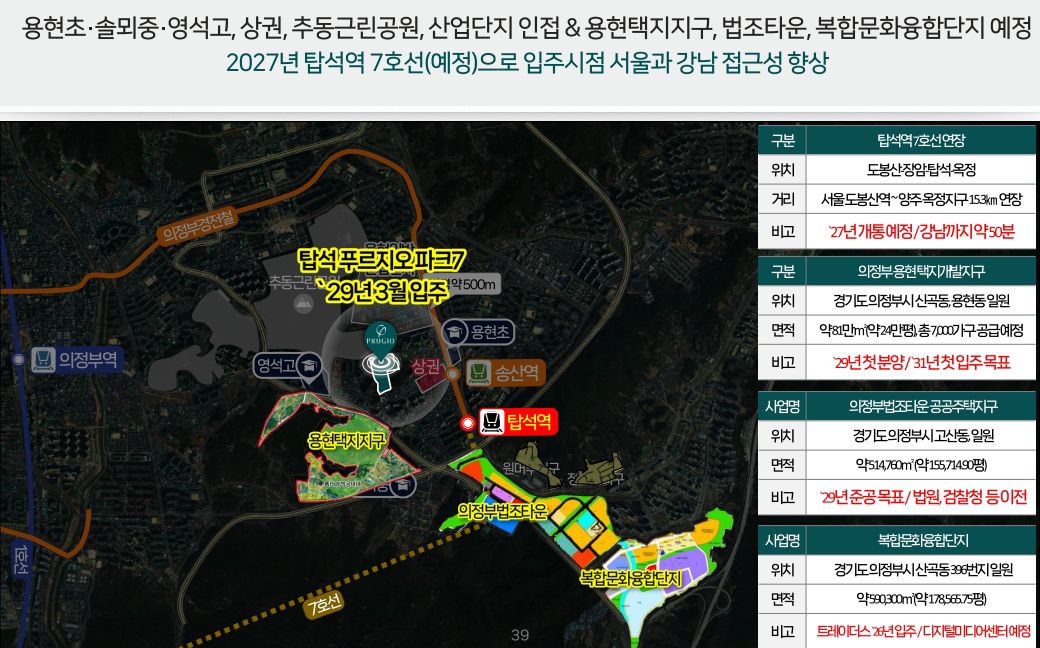This screenshot has height=648, width=1040.
Task: Click the 탑석역 7호선연장 table header
Action: (x=920, y=140)
